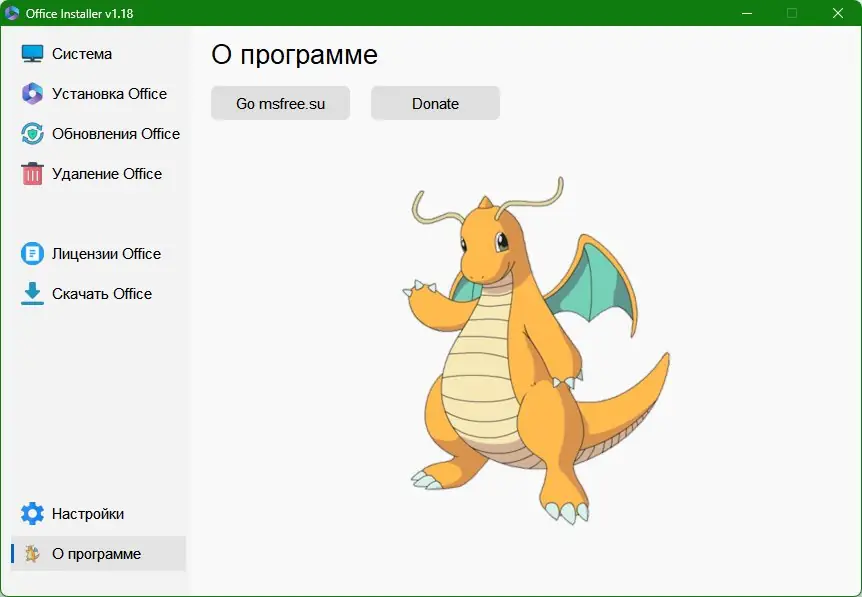
Task: Click the small dragon icon for О программе
Action: (32, 554)
